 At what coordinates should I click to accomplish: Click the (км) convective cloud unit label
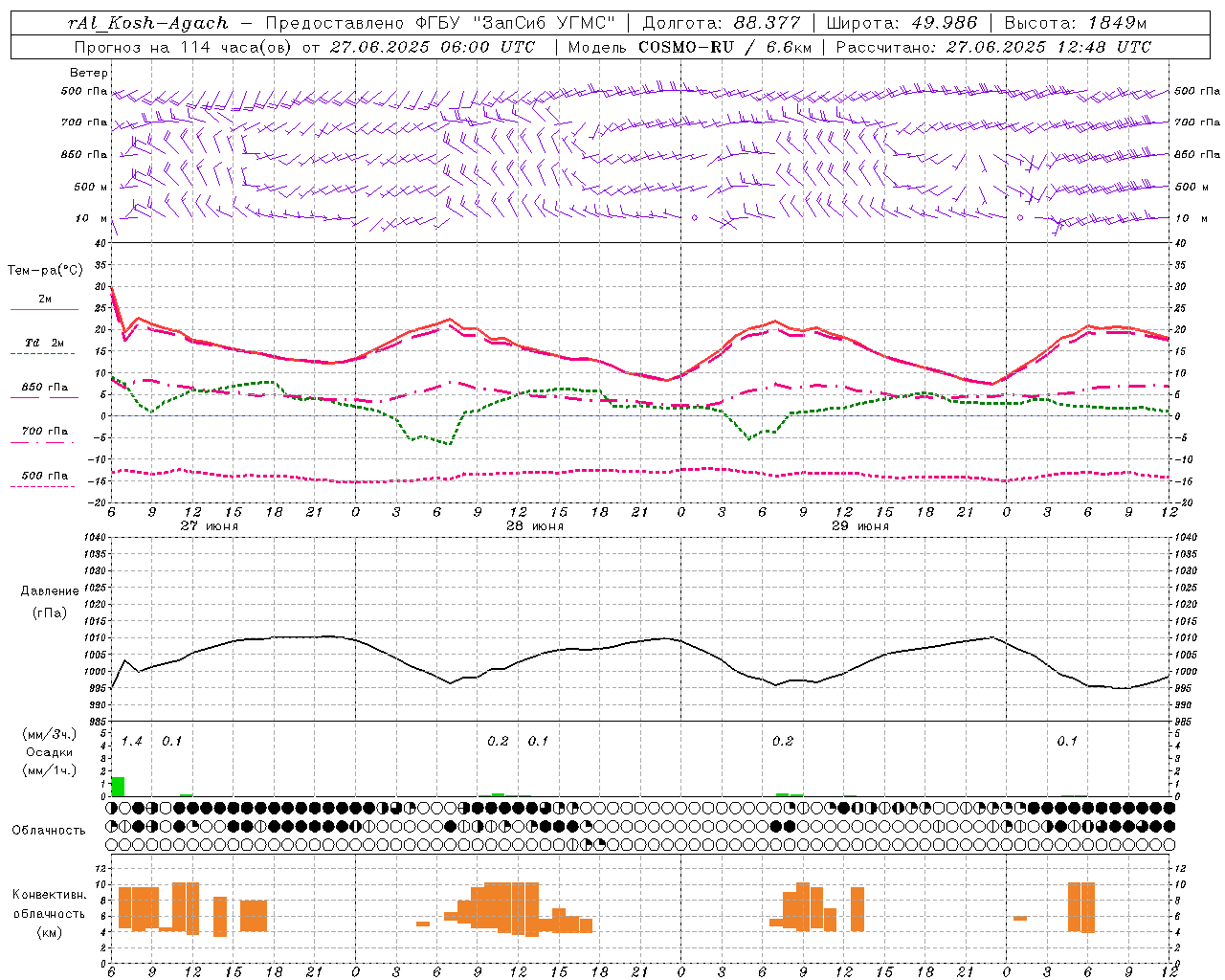[50, 932]
